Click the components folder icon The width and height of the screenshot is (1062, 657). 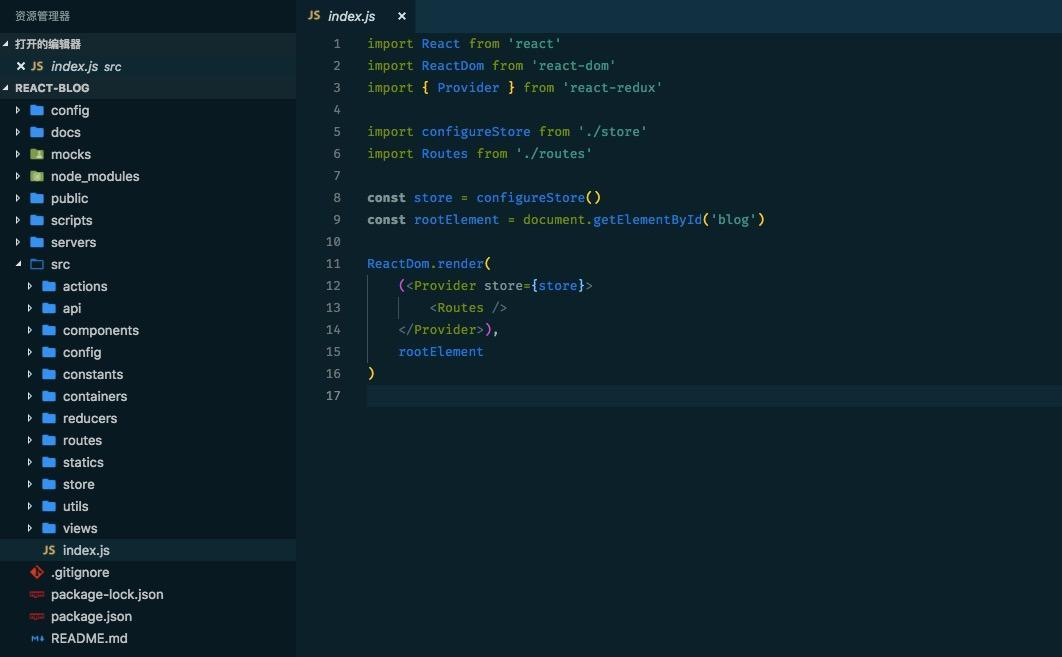(49, 330)
